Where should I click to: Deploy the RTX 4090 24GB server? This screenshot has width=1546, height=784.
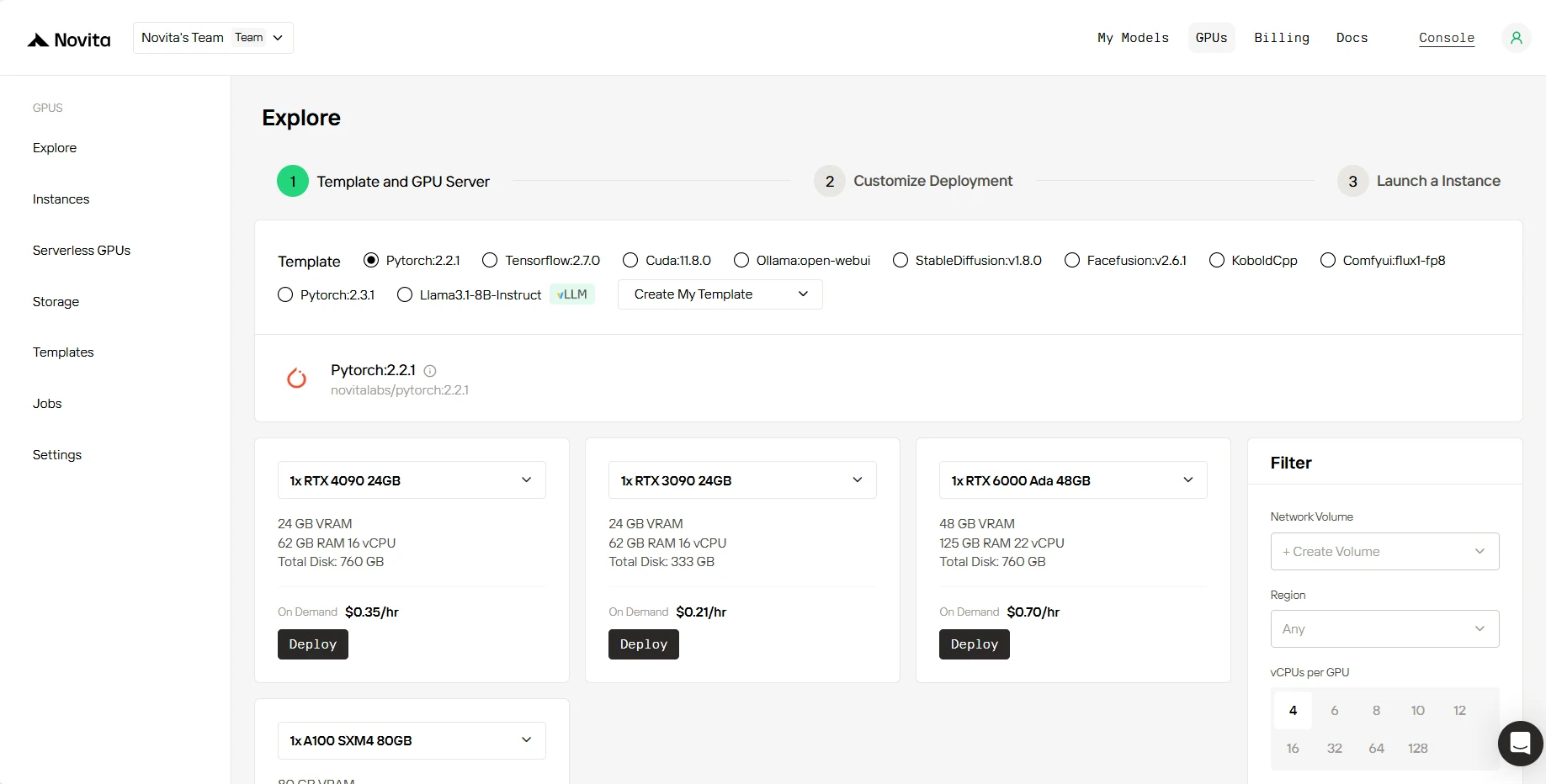coord(313,644)
